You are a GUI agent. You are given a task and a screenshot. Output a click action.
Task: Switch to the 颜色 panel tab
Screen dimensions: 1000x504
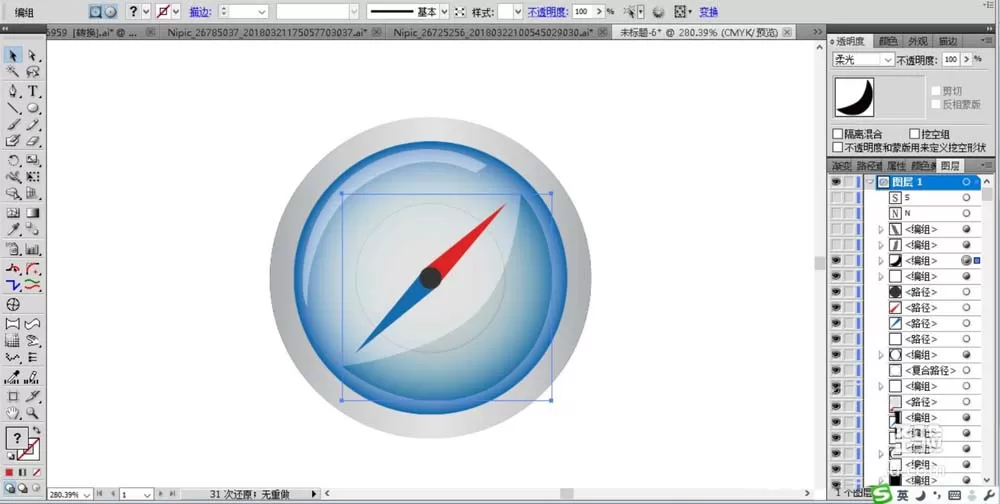pyautogui.click(x=888, y=41)
